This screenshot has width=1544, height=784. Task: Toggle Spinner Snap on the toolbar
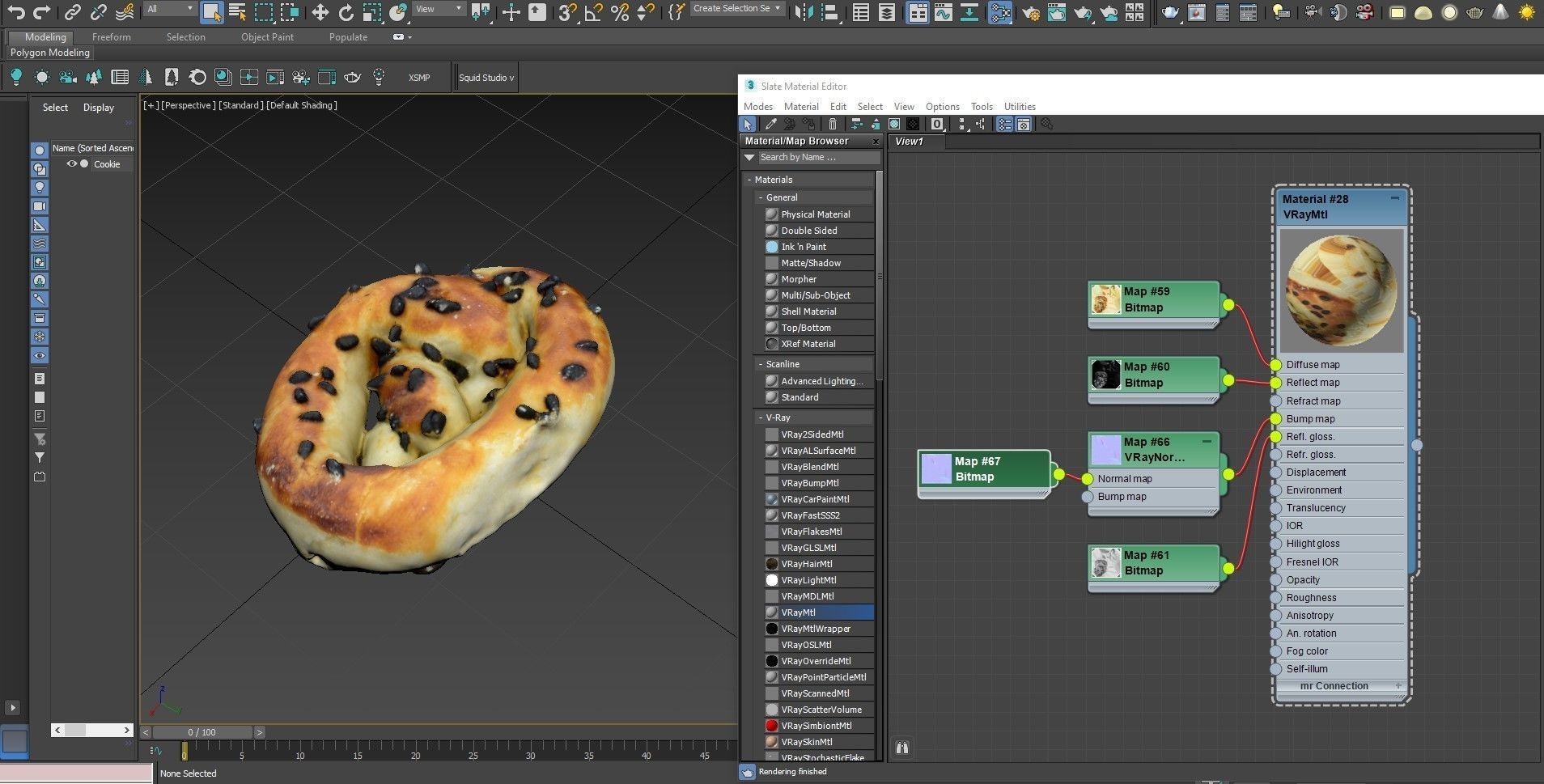pos(646,11)
